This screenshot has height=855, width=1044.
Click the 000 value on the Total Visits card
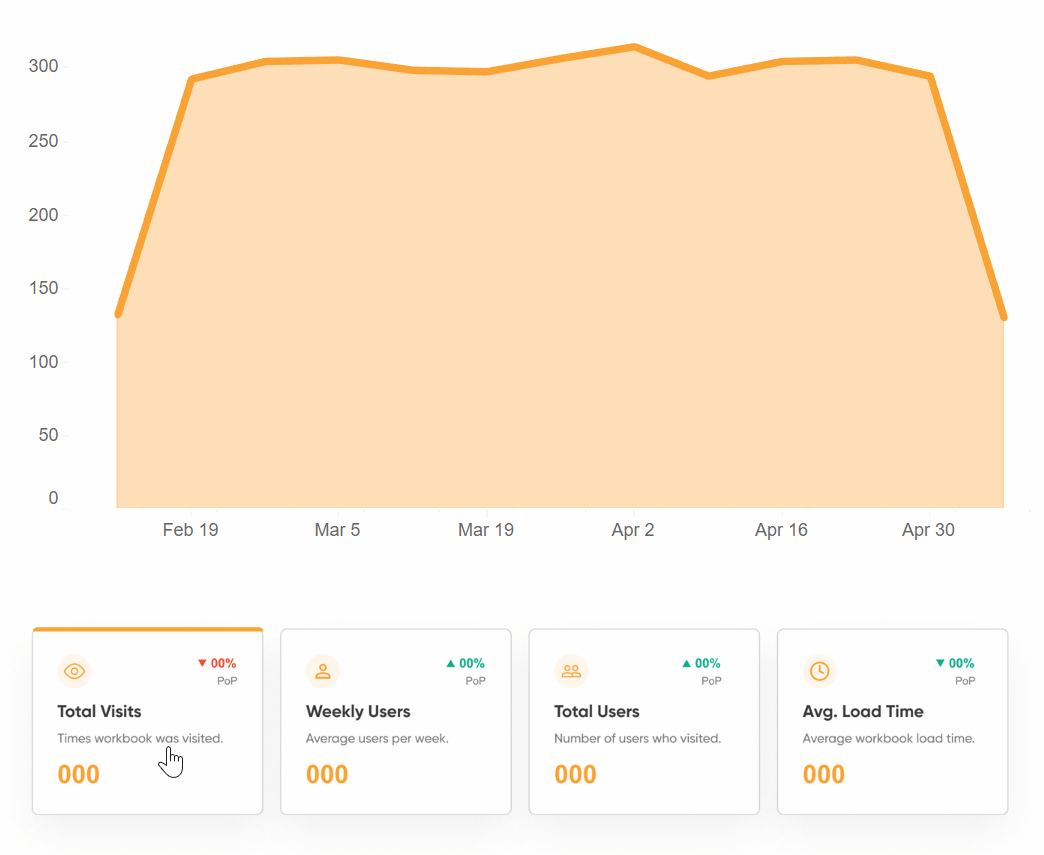(x=78, y=774)
